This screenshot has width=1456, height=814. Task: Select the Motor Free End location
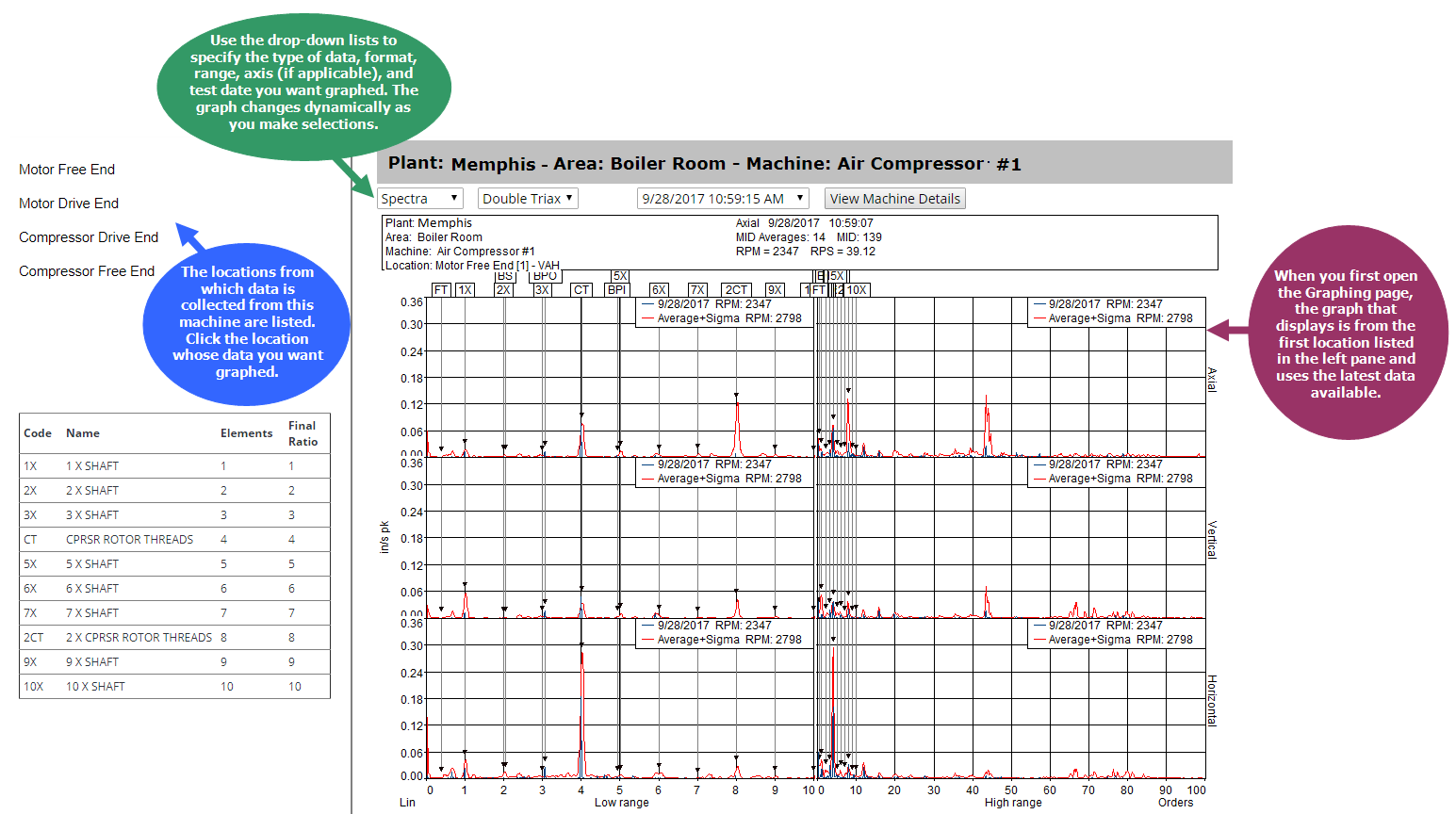tap(67, 170)
